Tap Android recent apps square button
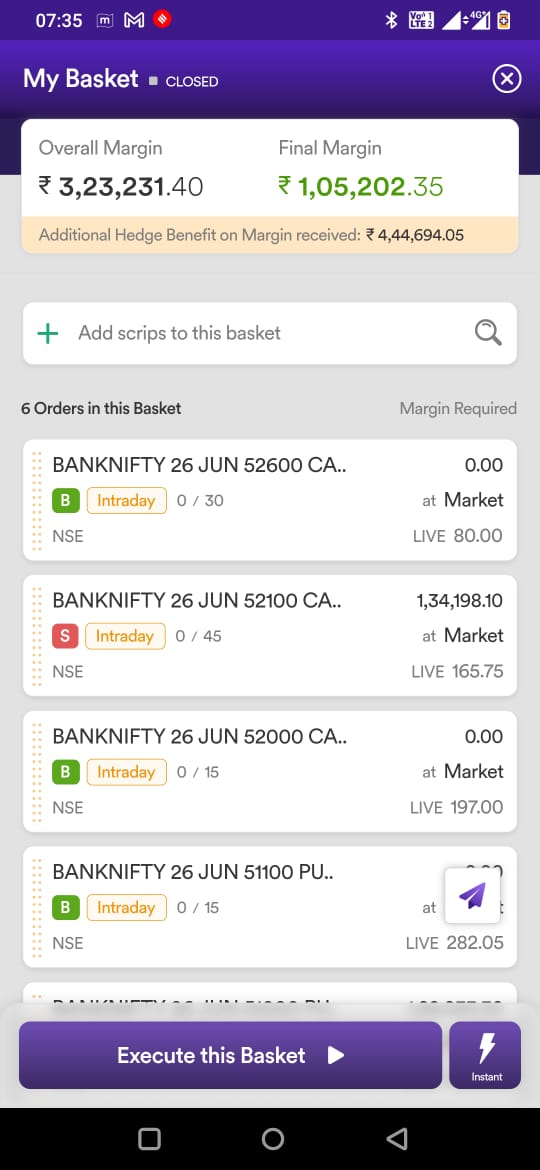Image resolution: width=540 pixels, height=1170 pixels. [x=149, y=1139]
